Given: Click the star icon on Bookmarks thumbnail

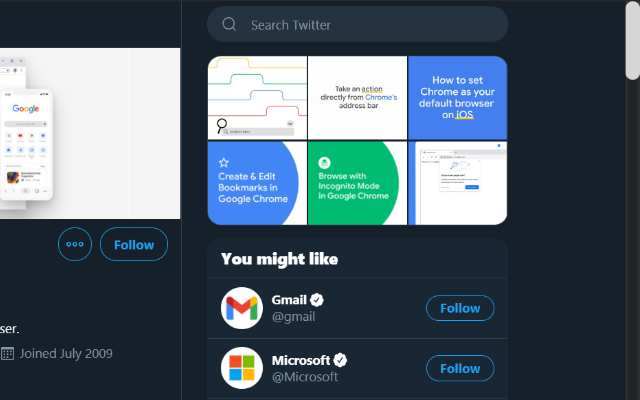Looking at the screenshot, I should tap(224, 162).
